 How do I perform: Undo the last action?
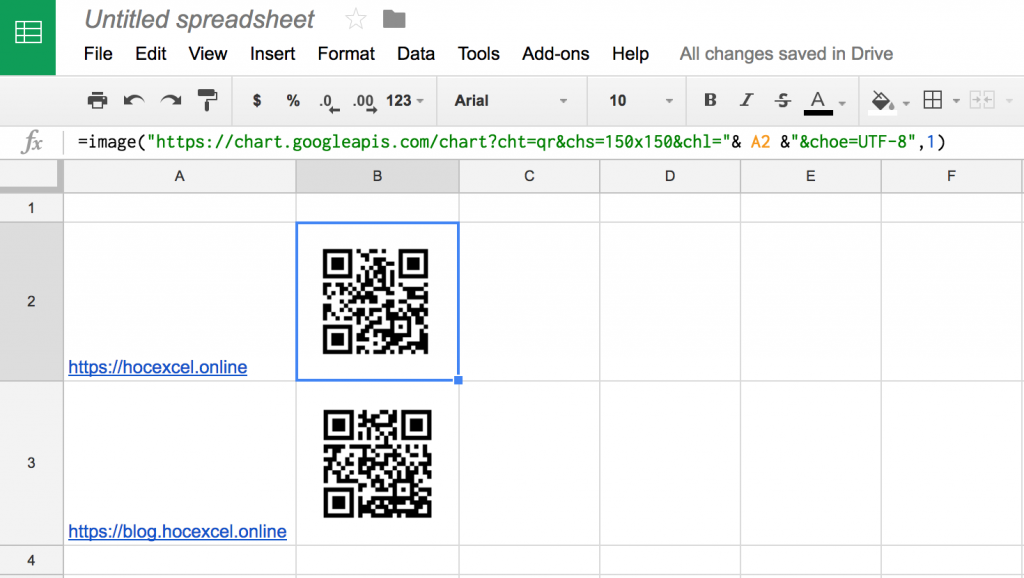[134, 101]
